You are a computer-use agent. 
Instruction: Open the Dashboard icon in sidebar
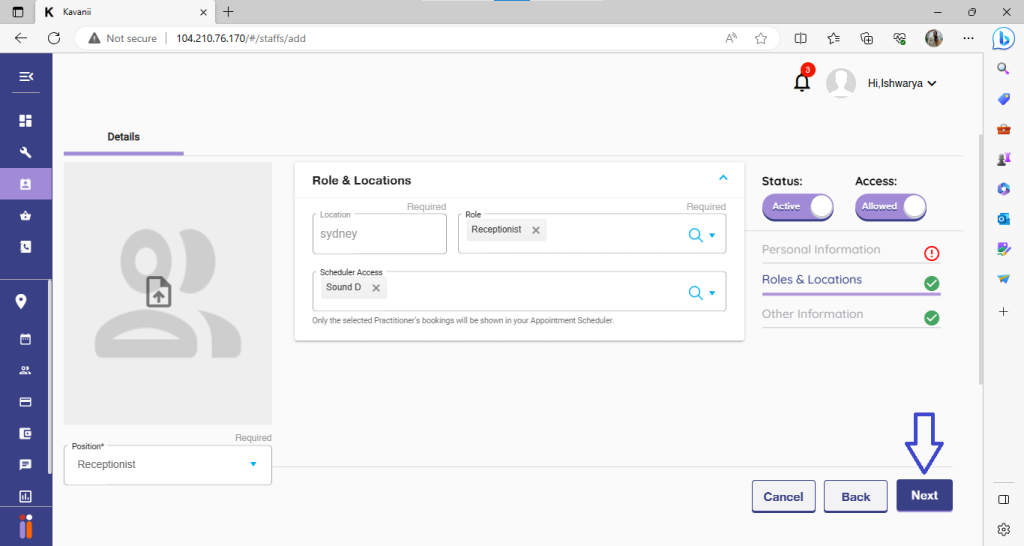pos(26,121)
